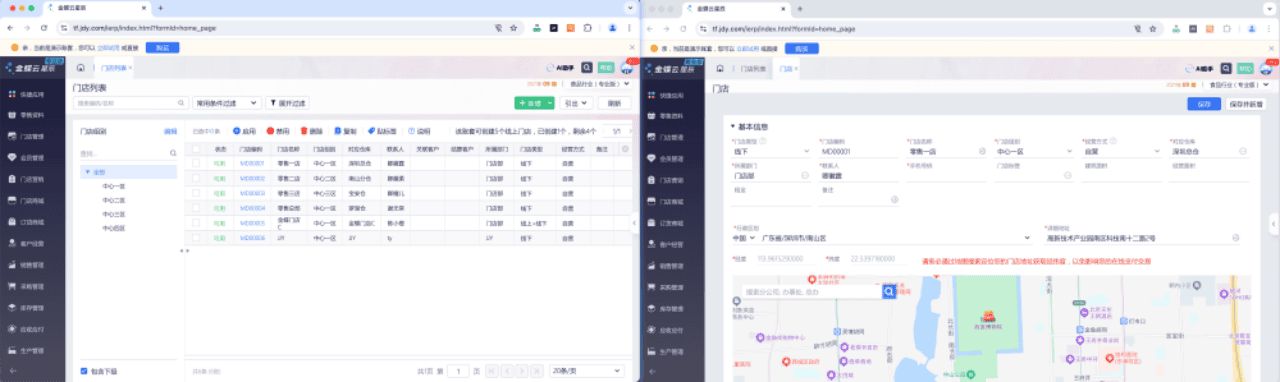The width and height of the screenshot is (1280, 382).
Task: Open the 常用条件过滤 dropdown
Action: click(x=227, y=103)
